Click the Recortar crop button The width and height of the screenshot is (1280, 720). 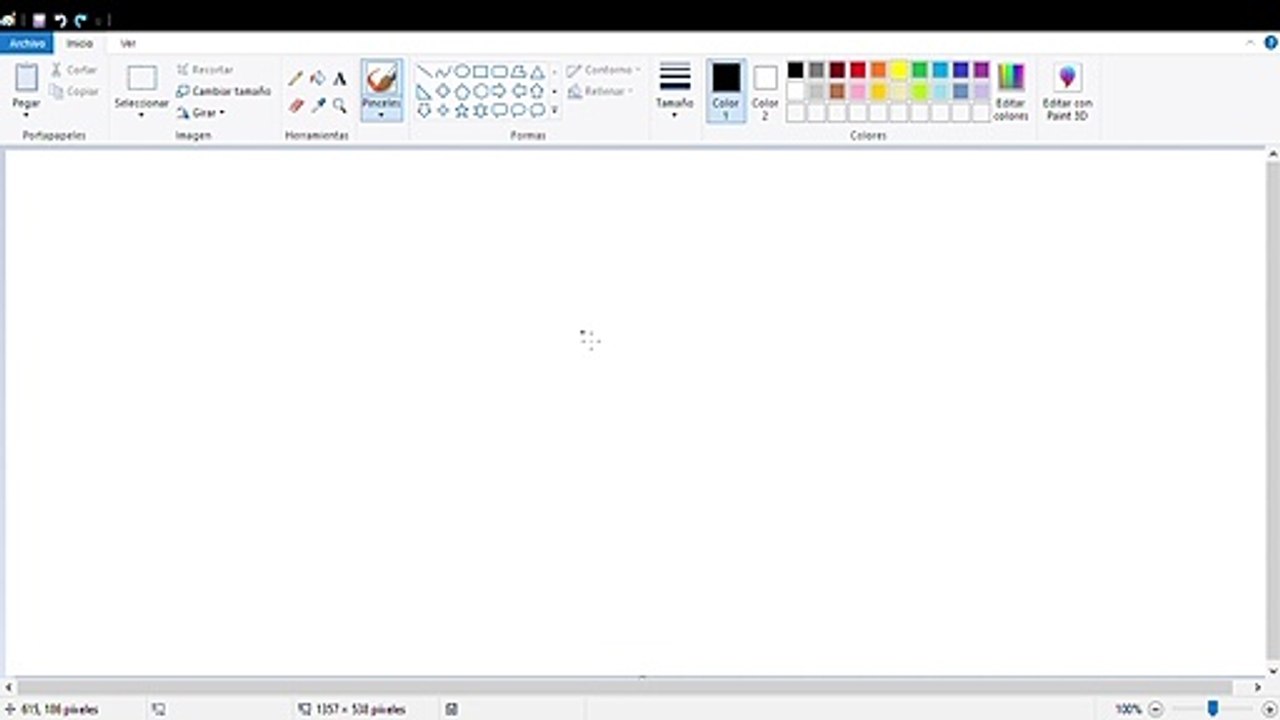tap(205, 70)
